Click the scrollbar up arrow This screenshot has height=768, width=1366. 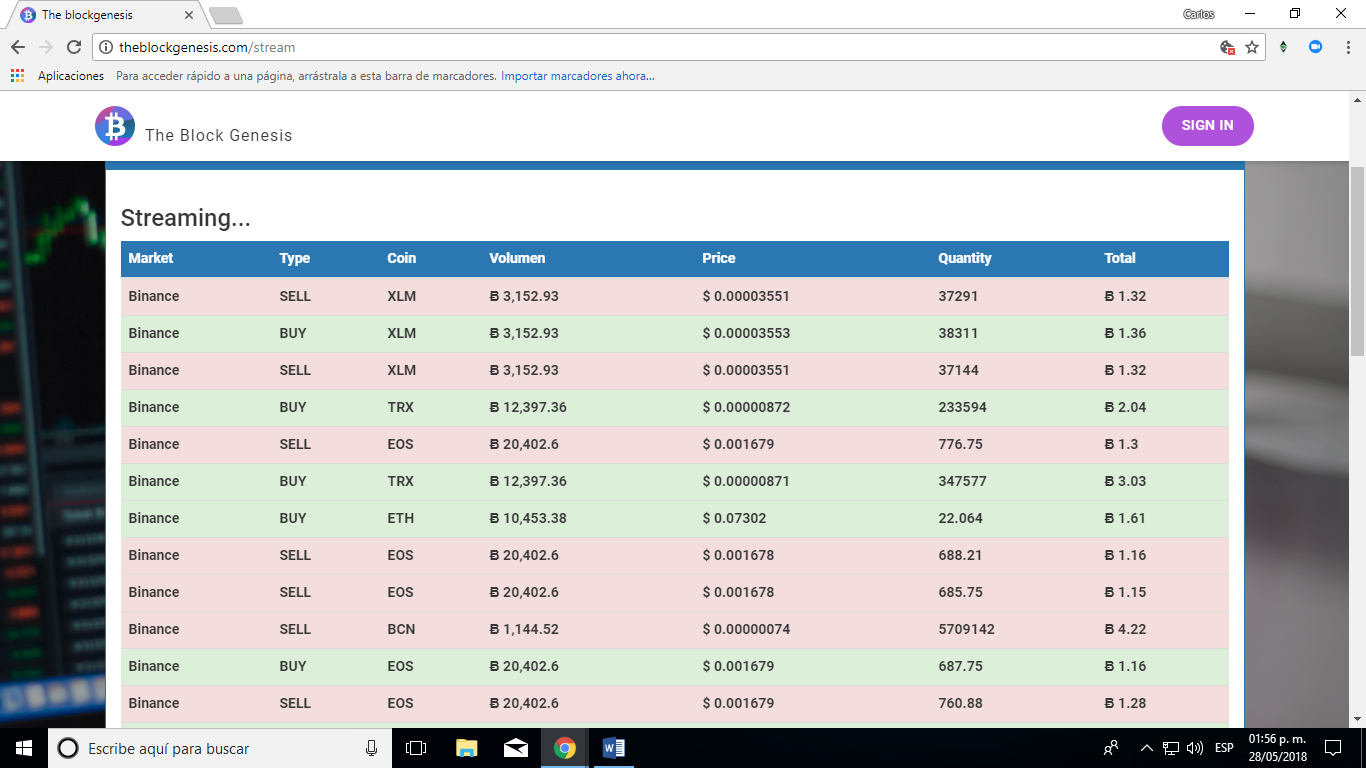1357,100
